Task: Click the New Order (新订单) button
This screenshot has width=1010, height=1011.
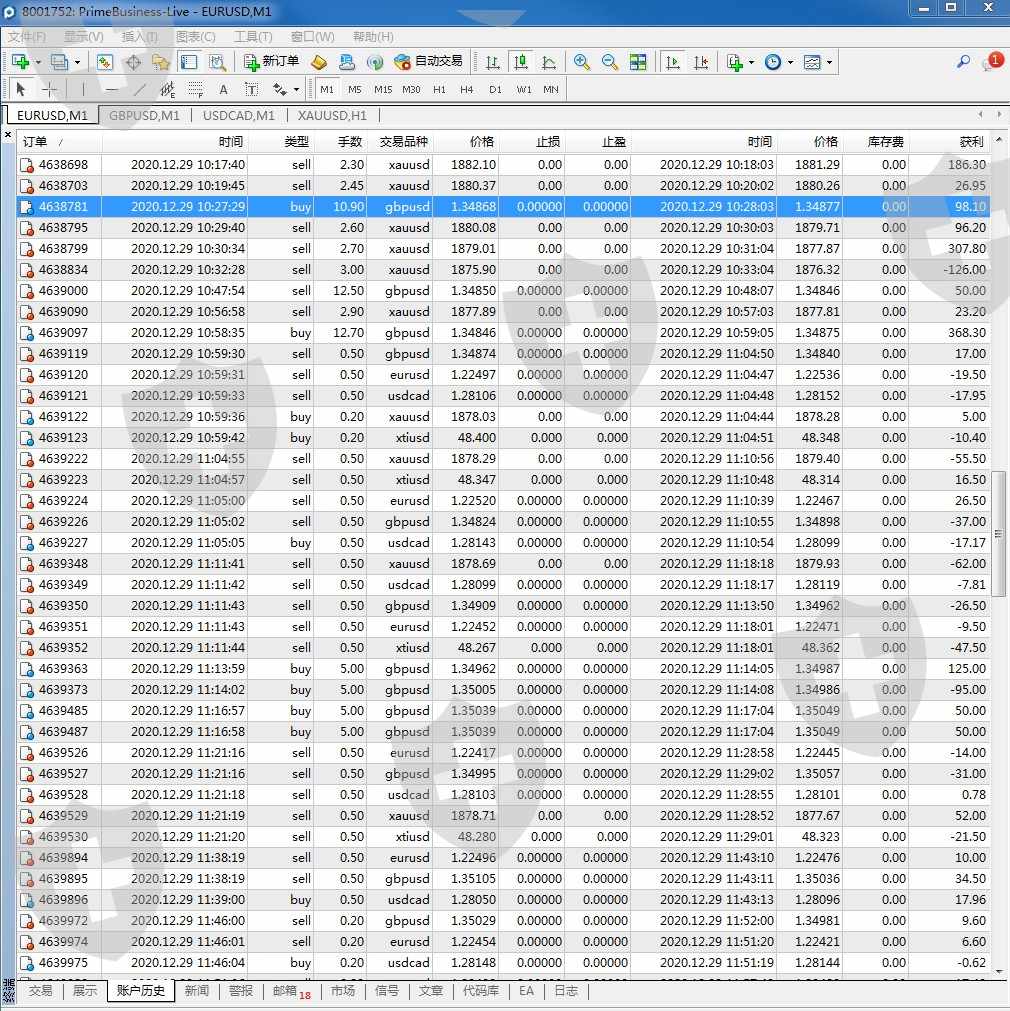Action: click(x=271, y=62)
